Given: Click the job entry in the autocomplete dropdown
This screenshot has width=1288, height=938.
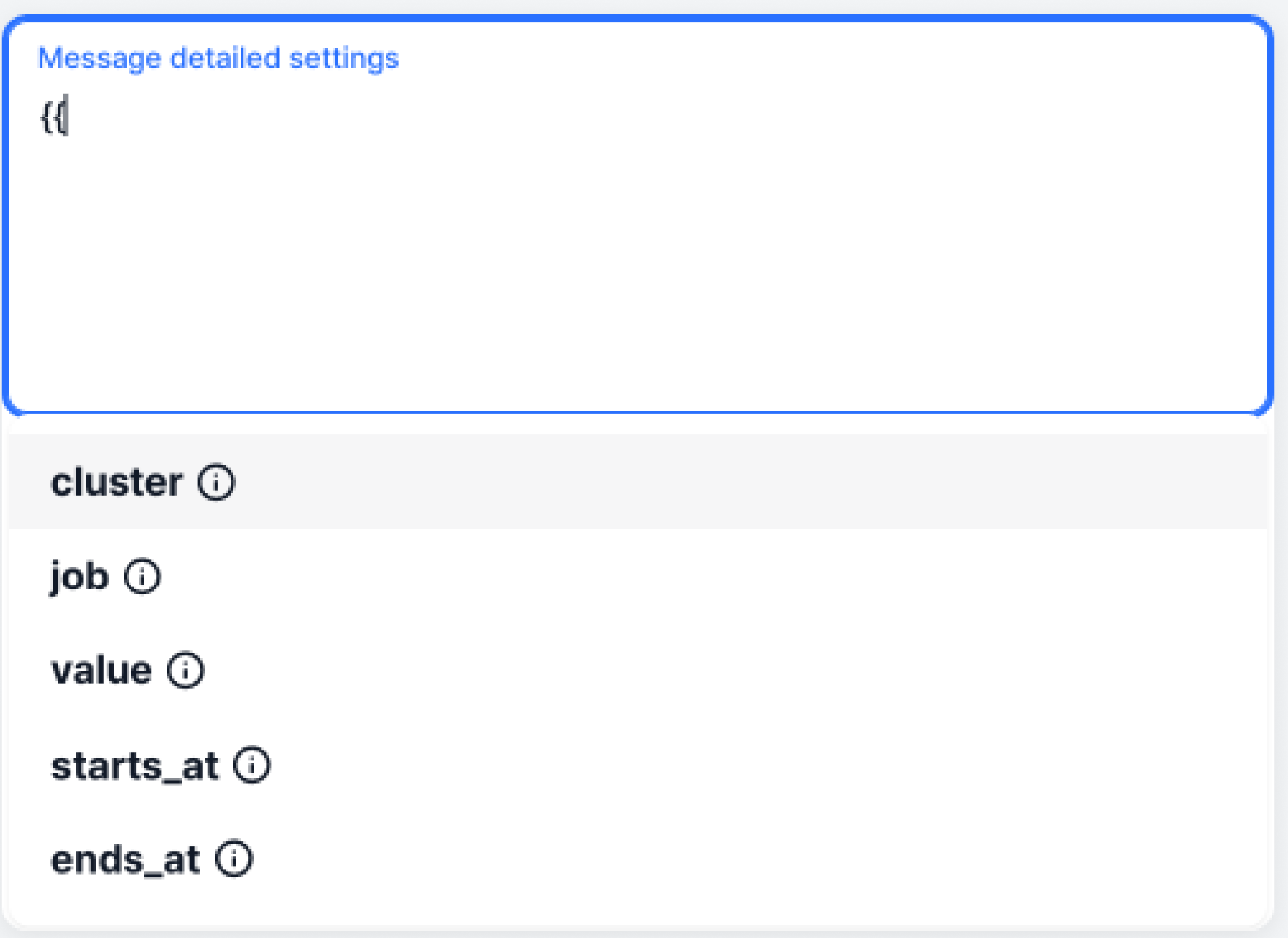Looking at the screenshot, I should pyautogui.click(x=638, y=577).
